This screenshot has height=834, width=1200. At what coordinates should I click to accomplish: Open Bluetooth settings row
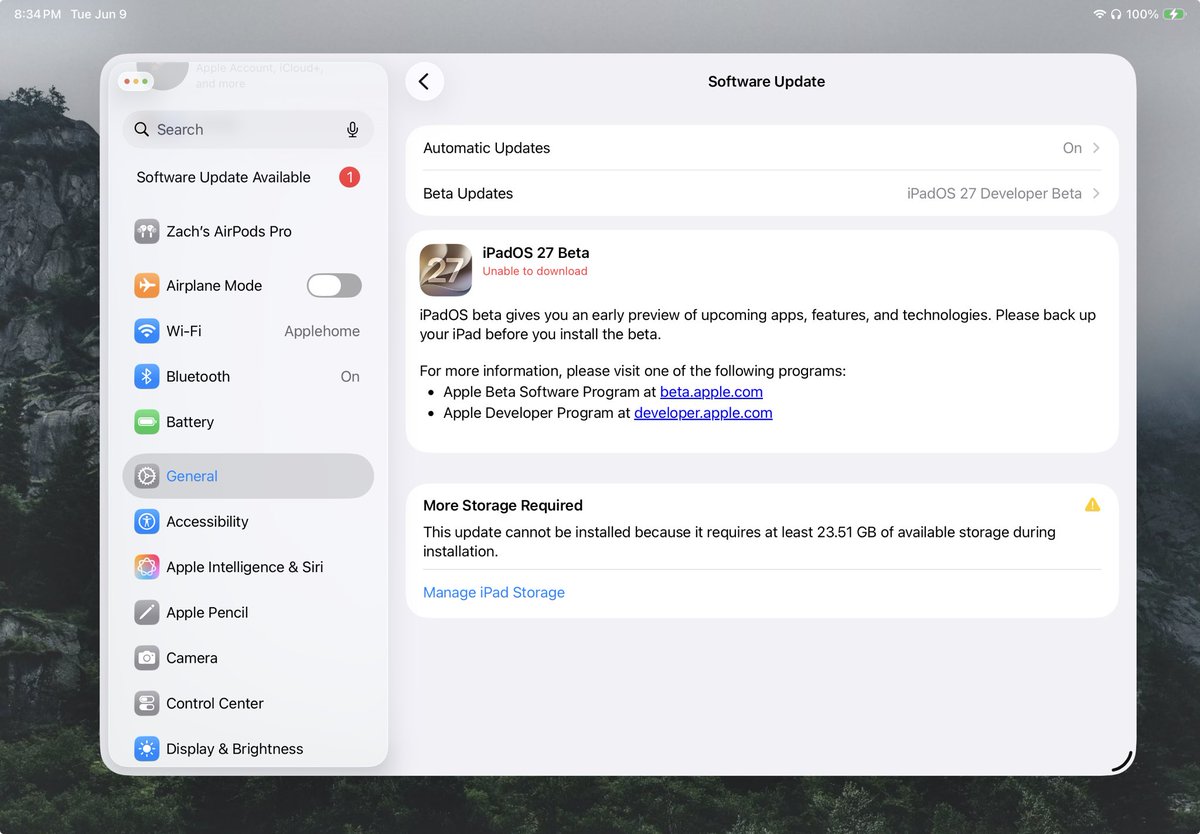pos(248,377)
